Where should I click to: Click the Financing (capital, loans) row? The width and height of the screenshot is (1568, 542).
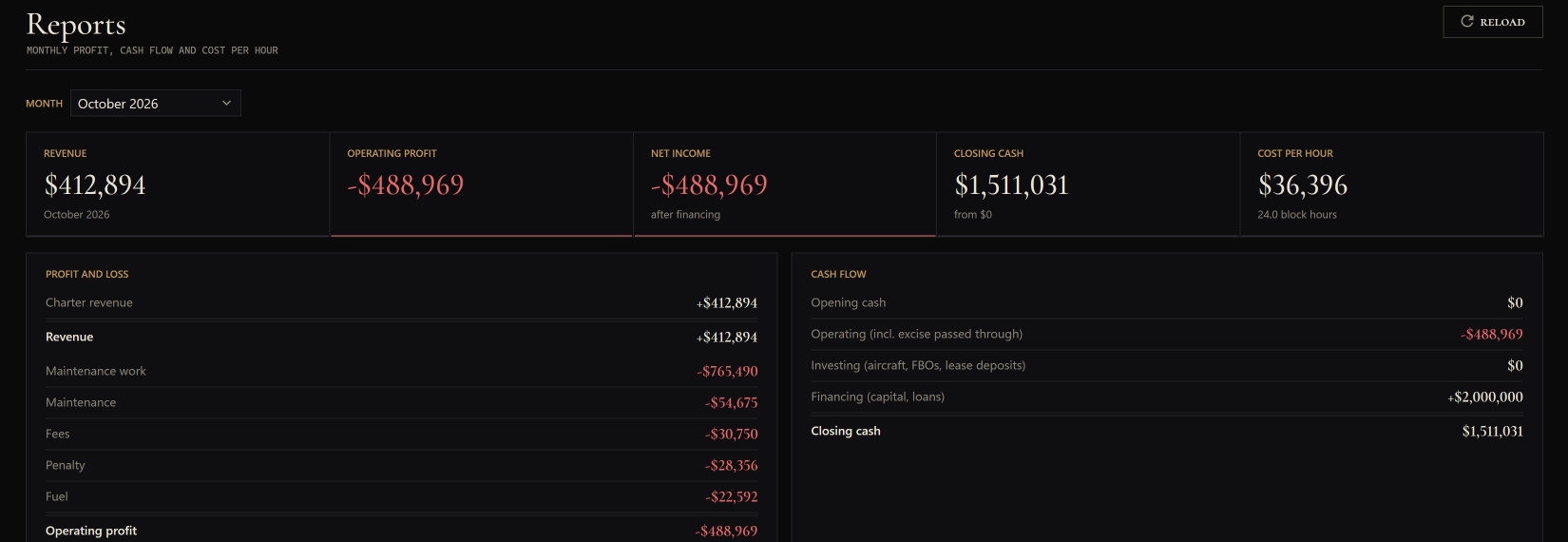[1167, 397]
